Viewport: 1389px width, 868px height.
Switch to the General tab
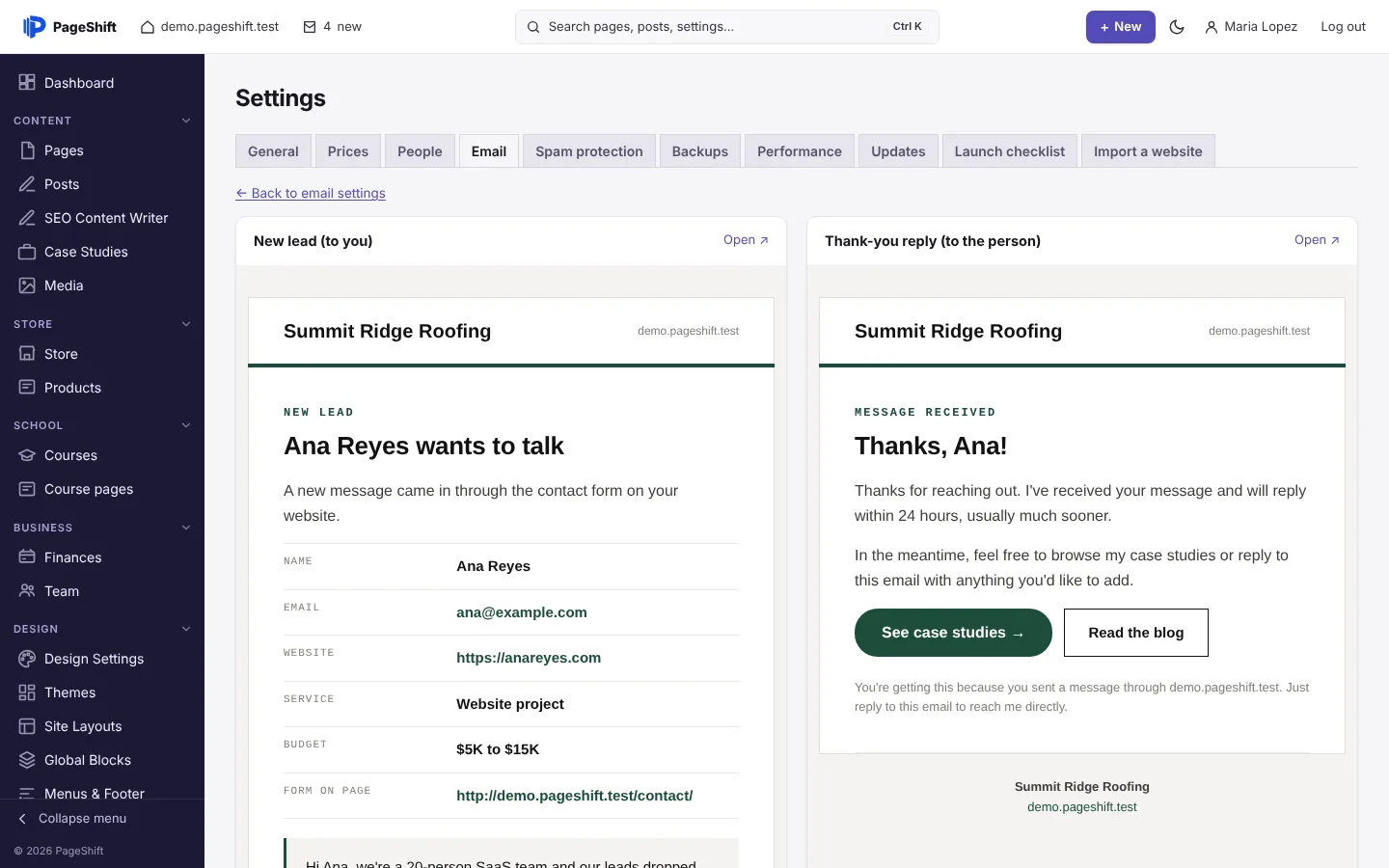click(x=273, y=151)
